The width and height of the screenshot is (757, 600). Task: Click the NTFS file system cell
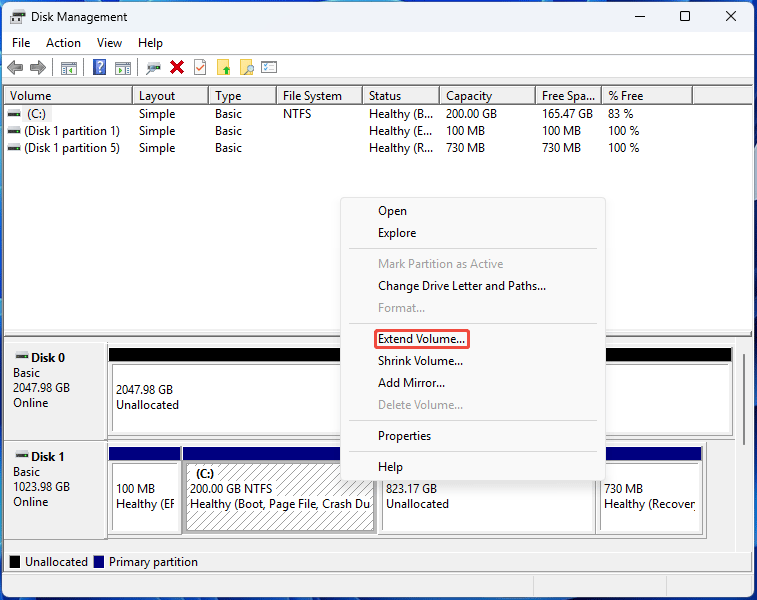click(297, 114)
